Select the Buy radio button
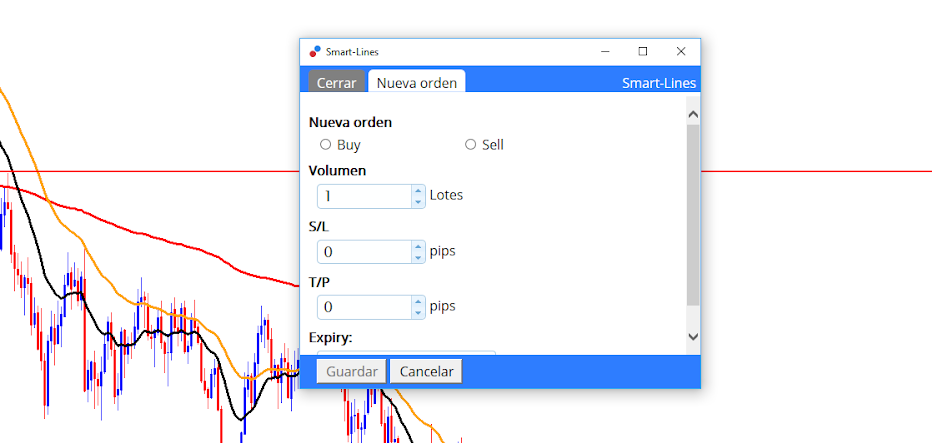Image resolution: width=932 pixels, height=443 pixels. coord(325,144)
